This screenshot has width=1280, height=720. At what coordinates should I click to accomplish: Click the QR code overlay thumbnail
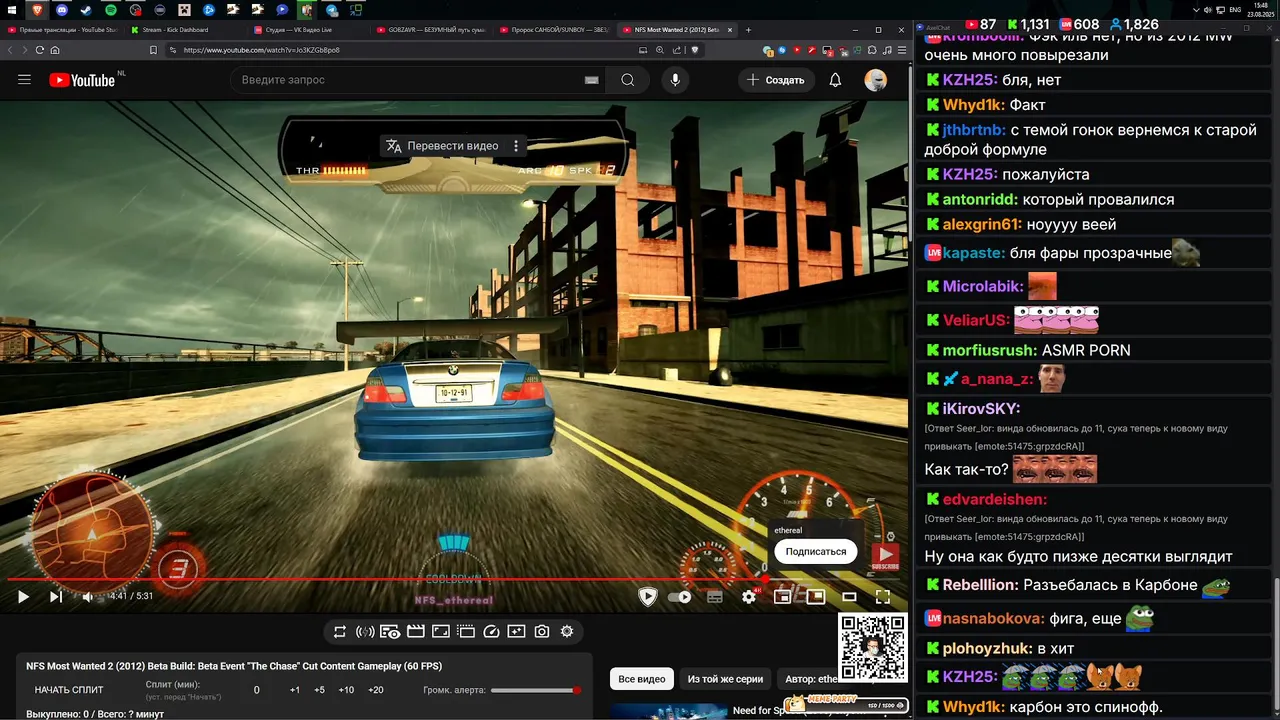point(872,648)
